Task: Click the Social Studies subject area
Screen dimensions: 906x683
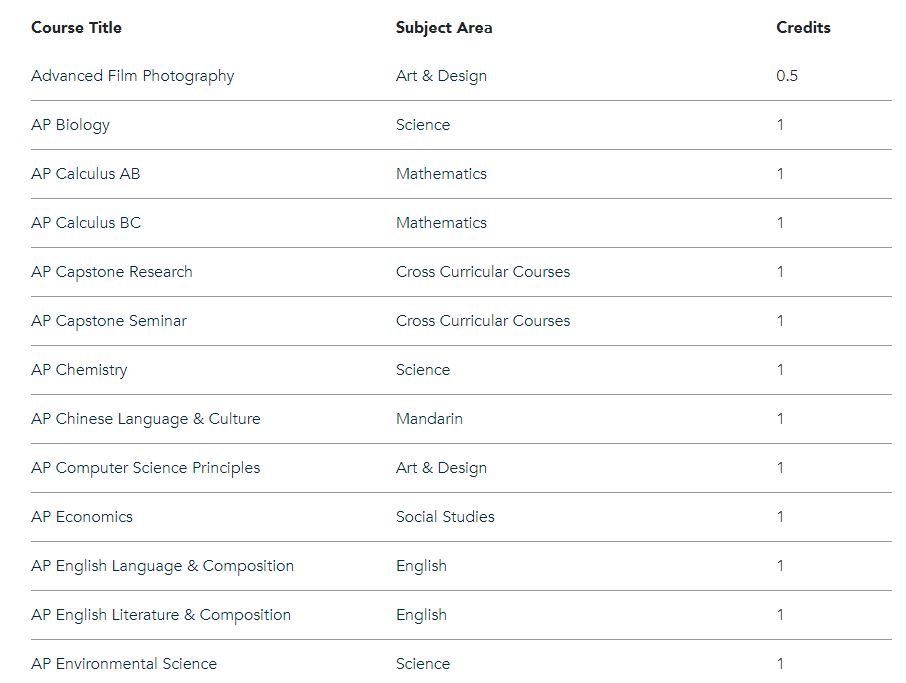Action: point(445,517)
